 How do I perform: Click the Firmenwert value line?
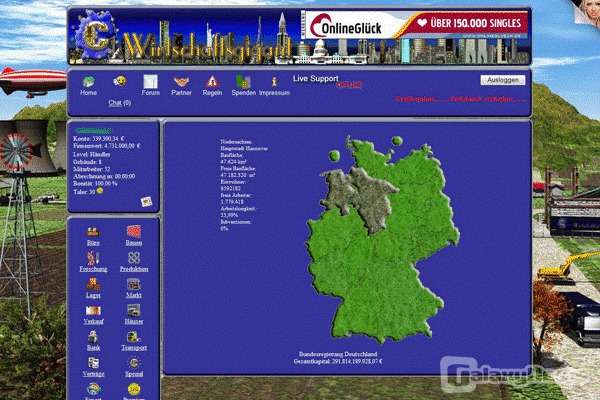(x=106, y=146)
